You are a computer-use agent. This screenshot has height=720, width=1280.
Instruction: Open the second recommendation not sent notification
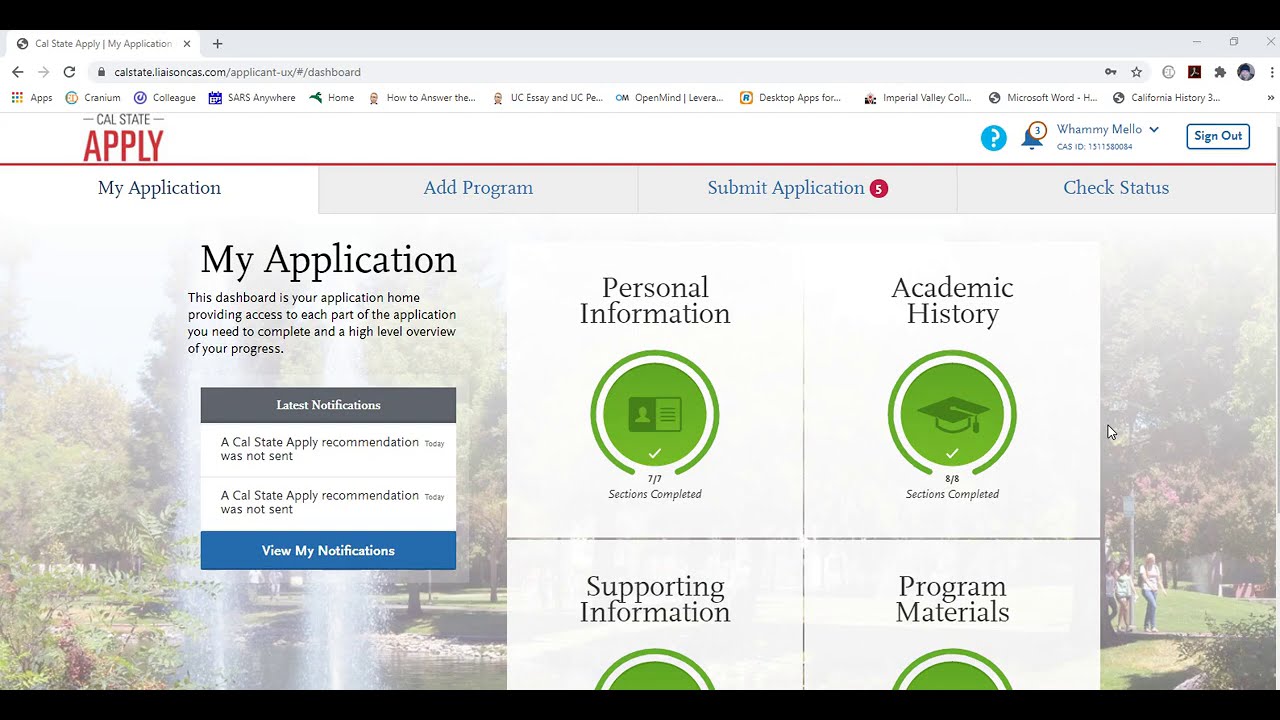point(328,503)
